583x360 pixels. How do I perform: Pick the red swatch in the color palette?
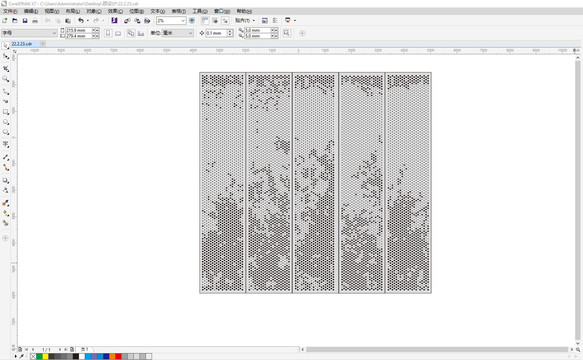click(x=118, y=356)
